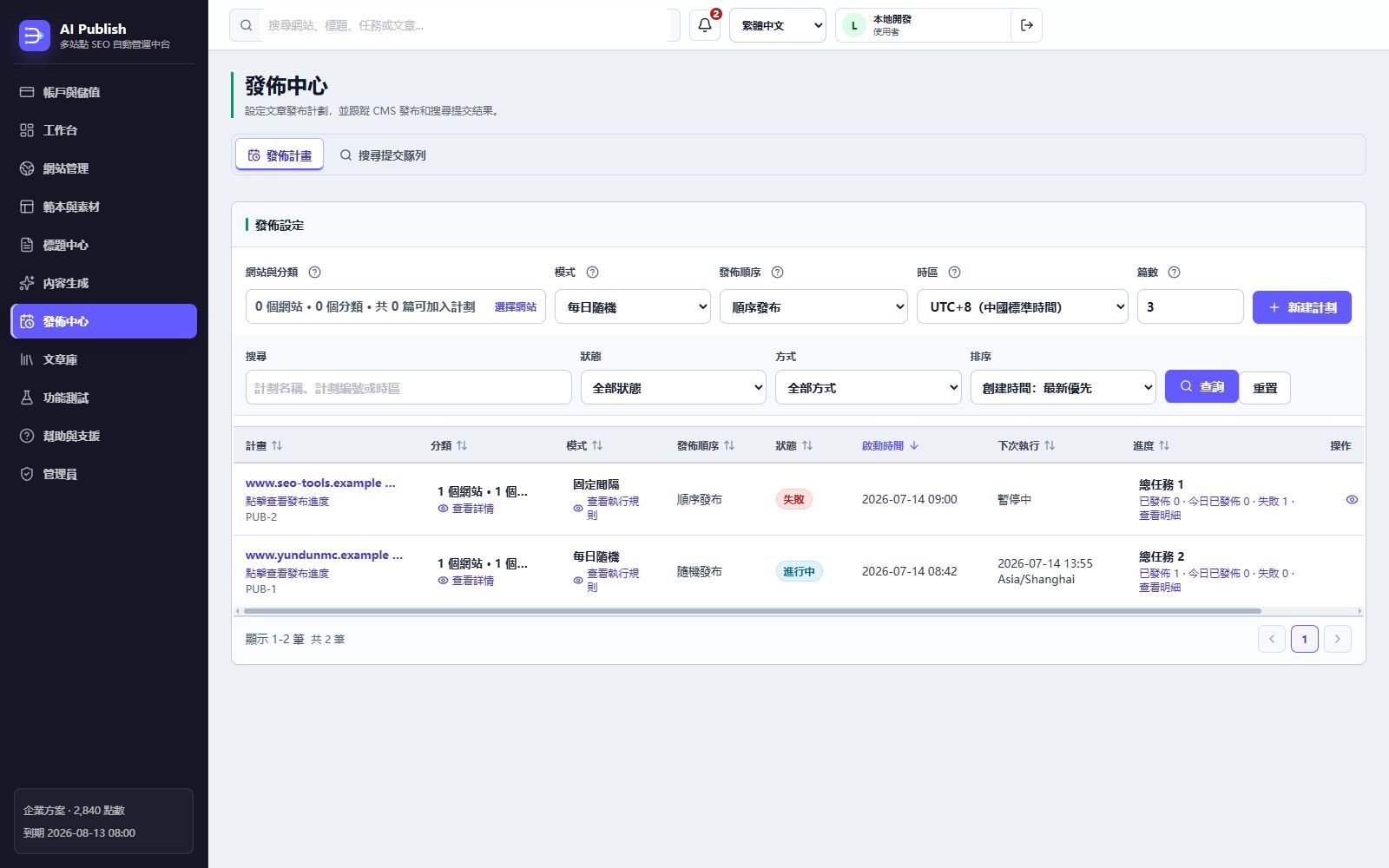Image resolution: width=1389 pixels, height=868 pixels.
Task: Toggle 啟動時間 descending sort arrow
Action: (x=914, y=445)
